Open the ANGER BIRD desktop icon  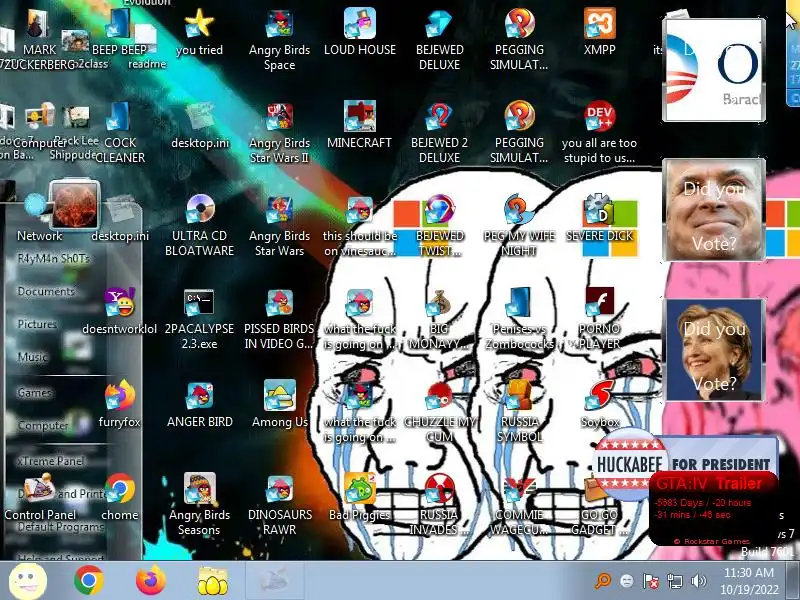[199, 395]
